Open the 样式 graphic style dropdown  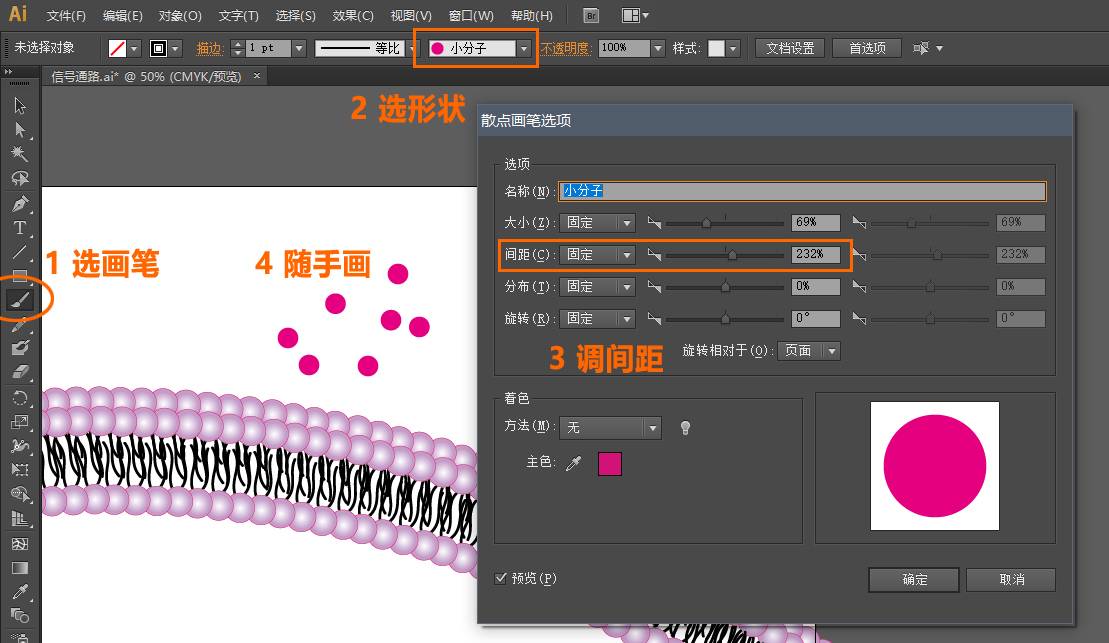coord(733,48)
